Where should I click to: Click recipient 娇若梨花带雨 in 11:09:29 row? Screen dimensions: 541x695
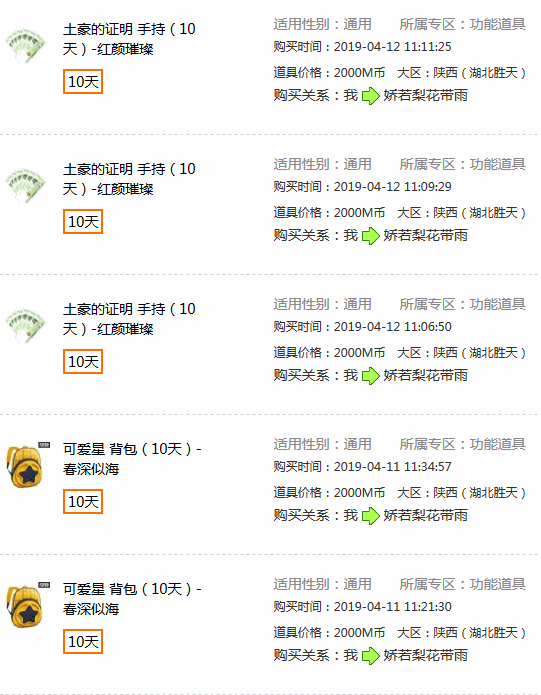[x=425, y=235]
